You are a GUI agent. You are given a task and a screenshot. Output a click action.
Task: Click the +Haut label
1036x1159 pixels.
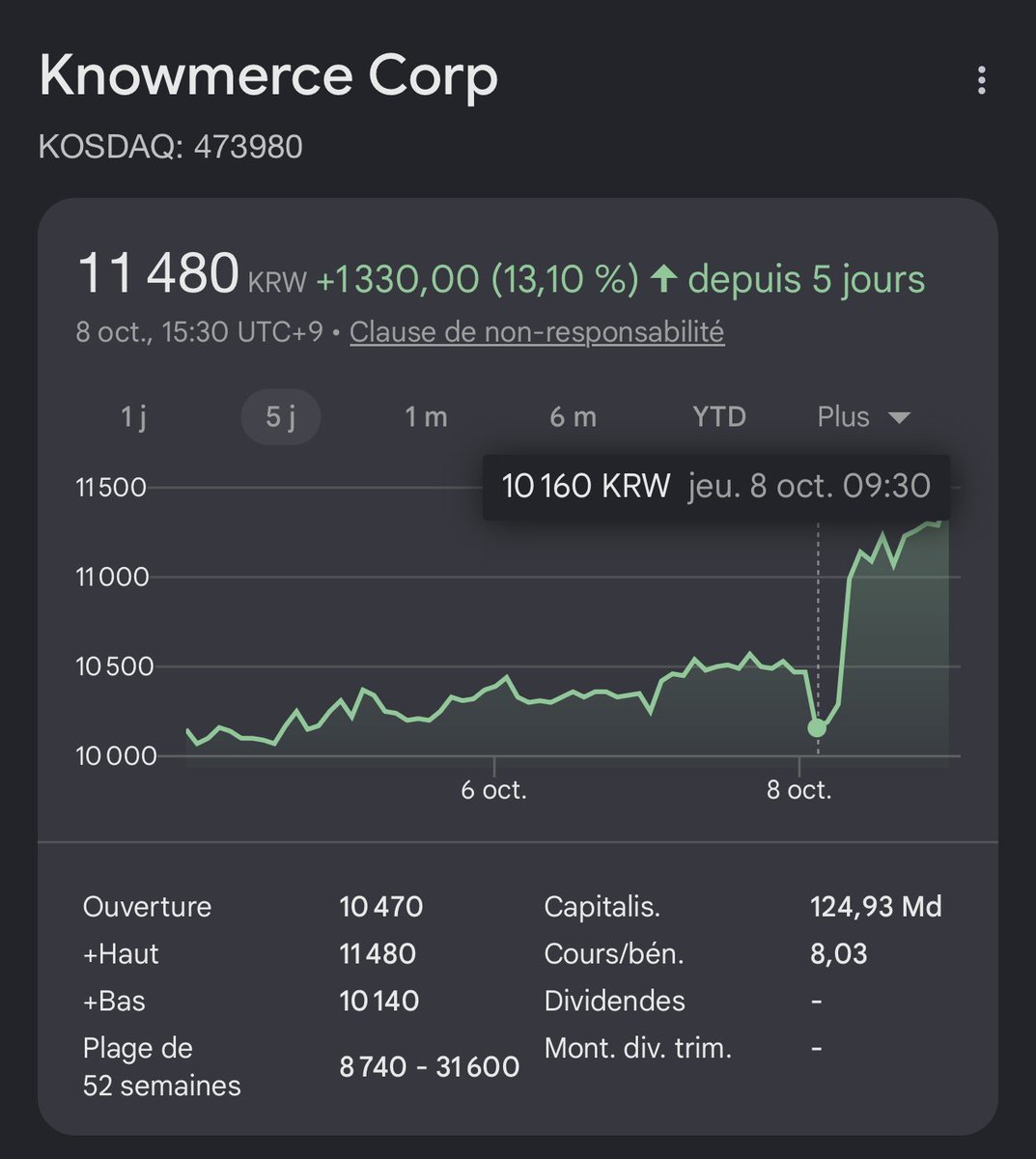tap(121, 954)
